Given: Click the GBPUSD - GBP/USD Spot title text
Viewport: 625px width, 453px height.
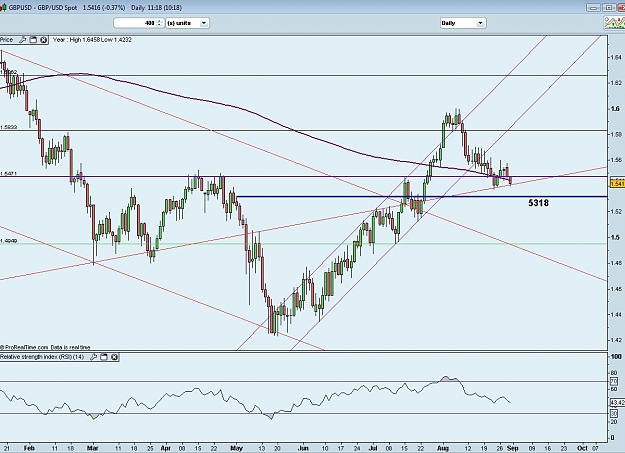Looking at the screenshot, I should (43, 8).
